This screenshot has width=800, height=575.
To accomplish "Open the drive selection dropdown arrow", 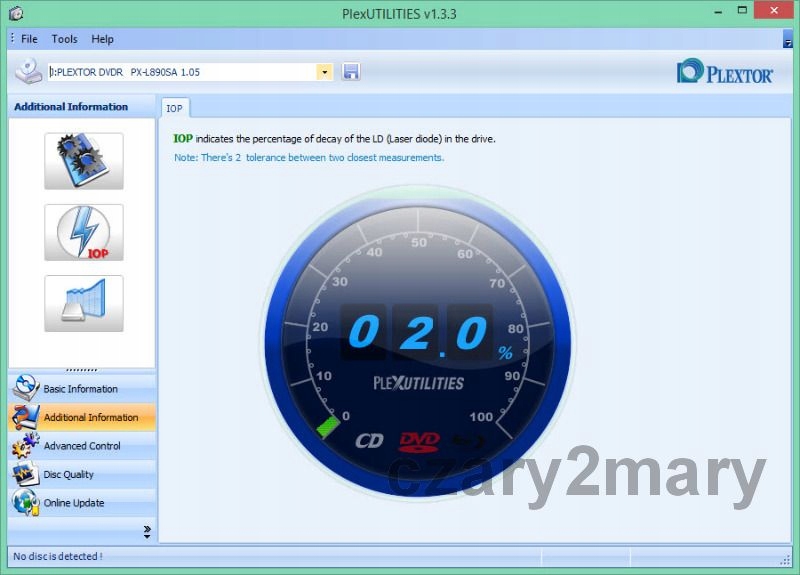I will click(x=324, y=72).
